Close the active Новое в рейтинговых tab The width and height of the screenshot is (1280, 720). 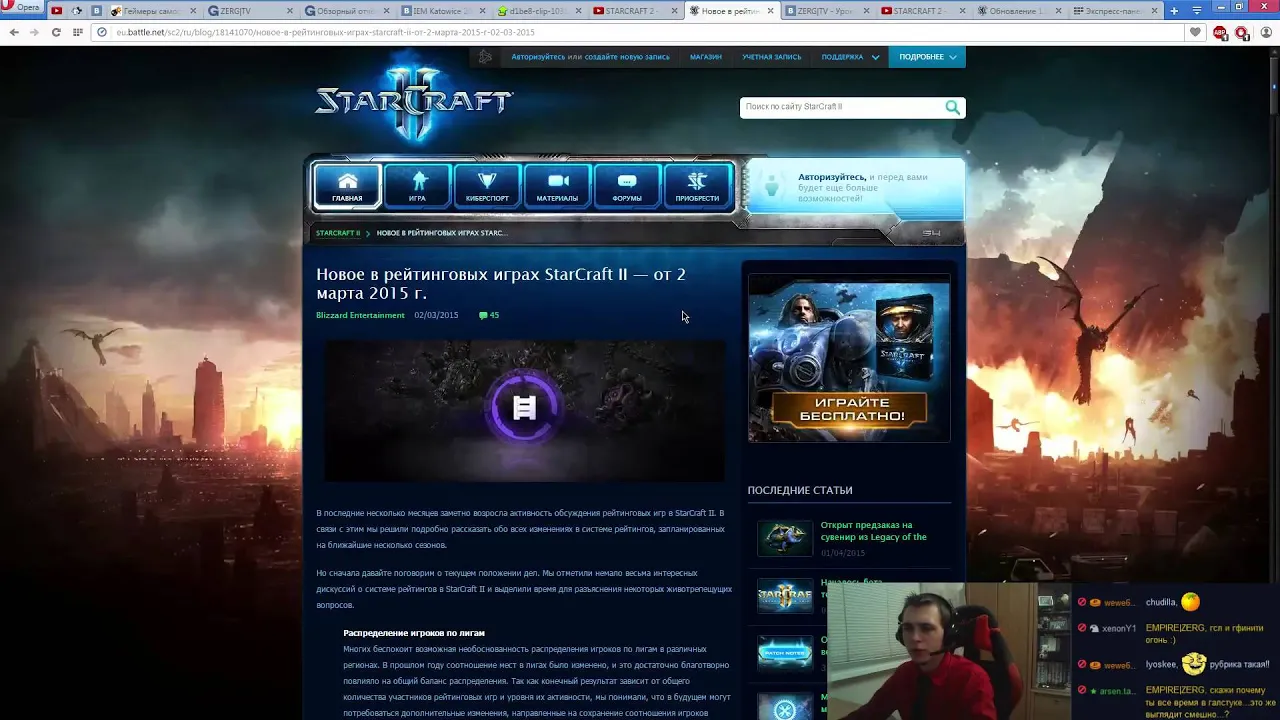pos(769,11)
